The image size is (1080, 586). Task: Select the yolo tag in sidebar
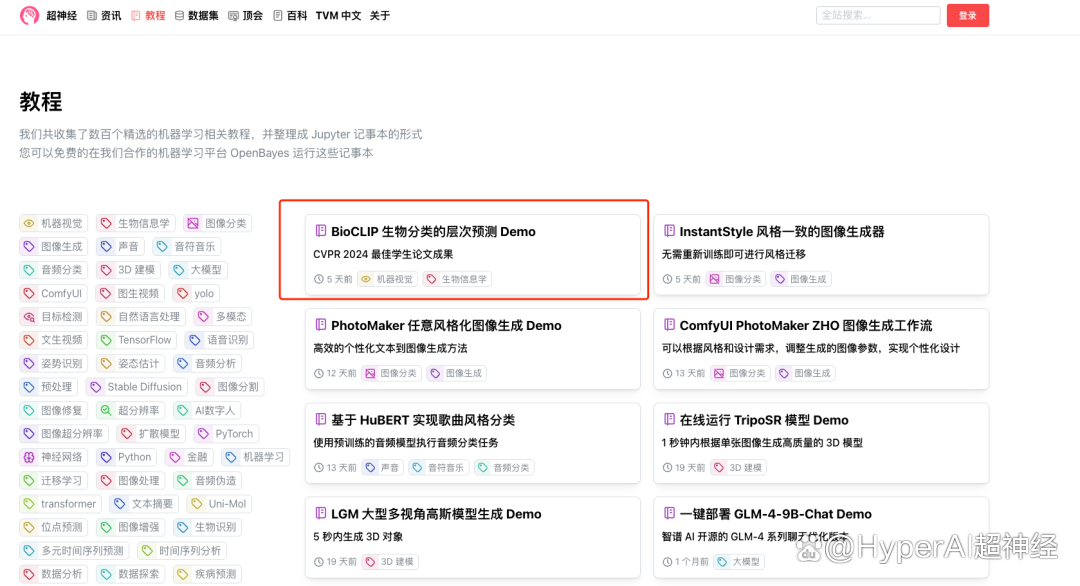click(195, 294)
